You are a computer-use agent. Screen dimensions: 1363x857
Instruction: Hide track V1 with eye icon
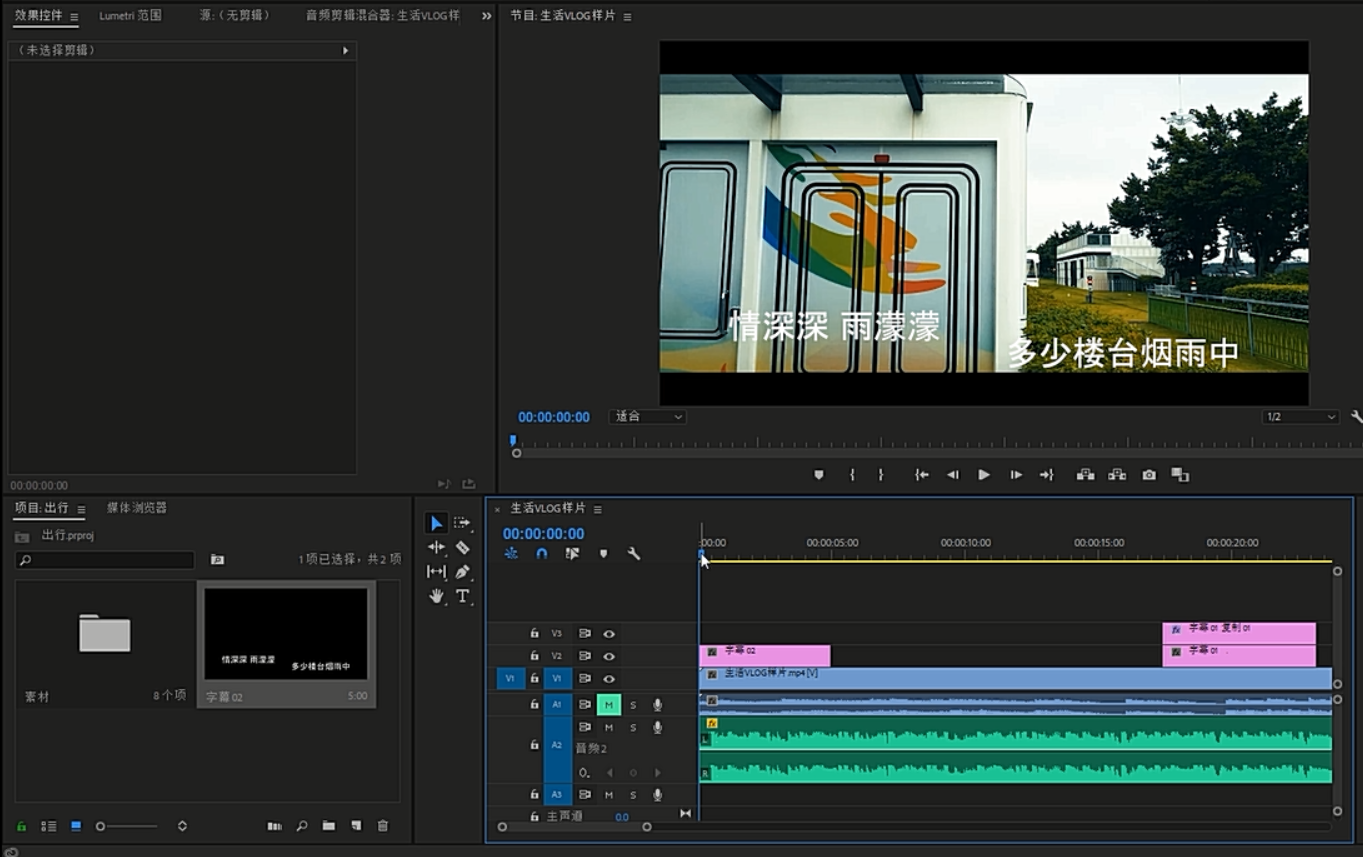609,679
